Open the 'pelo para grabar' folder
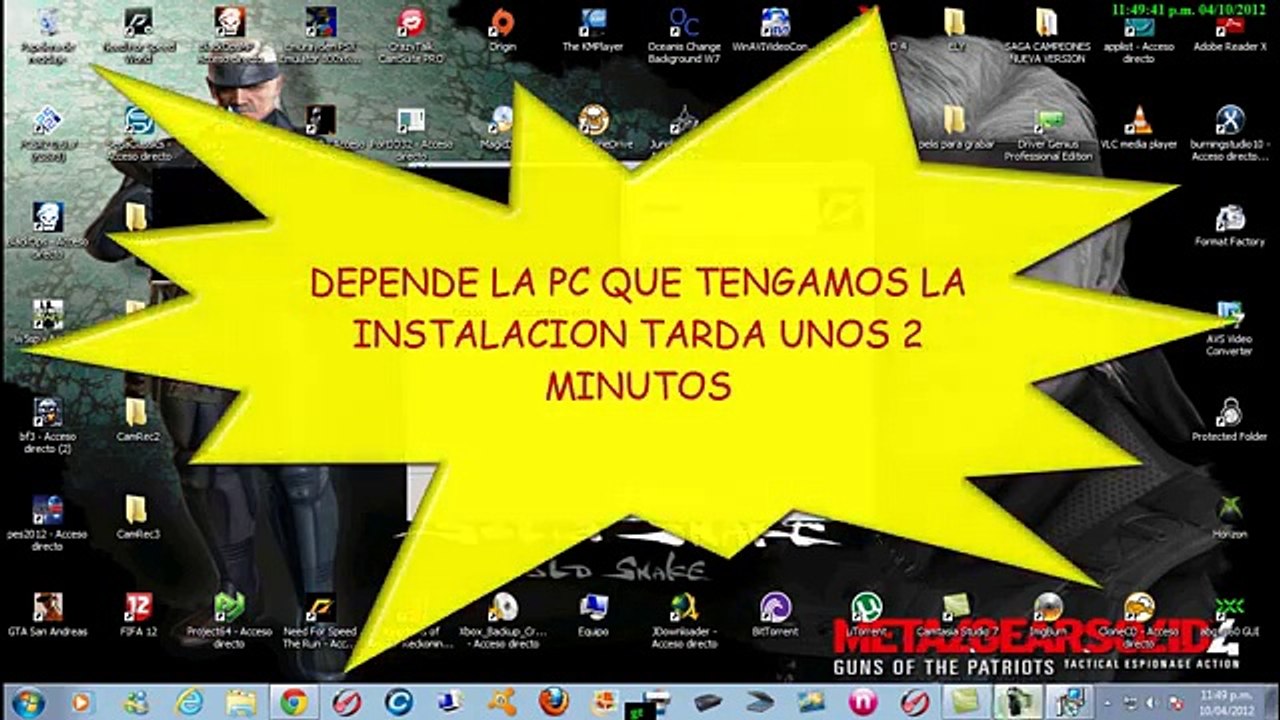The image size is (1280, 720). click(x=955, y=127)
